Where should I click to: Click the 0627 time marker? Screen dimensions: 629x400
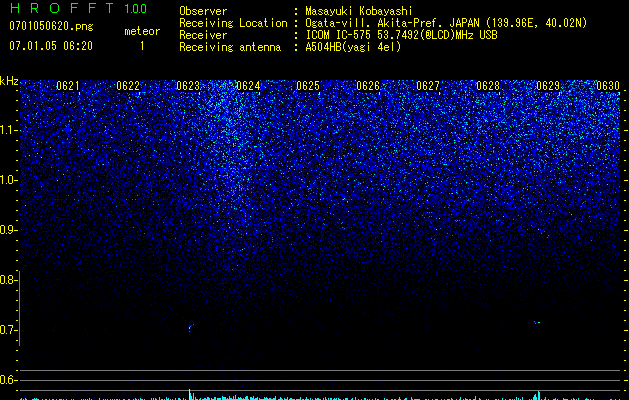[x=428, y=86]
